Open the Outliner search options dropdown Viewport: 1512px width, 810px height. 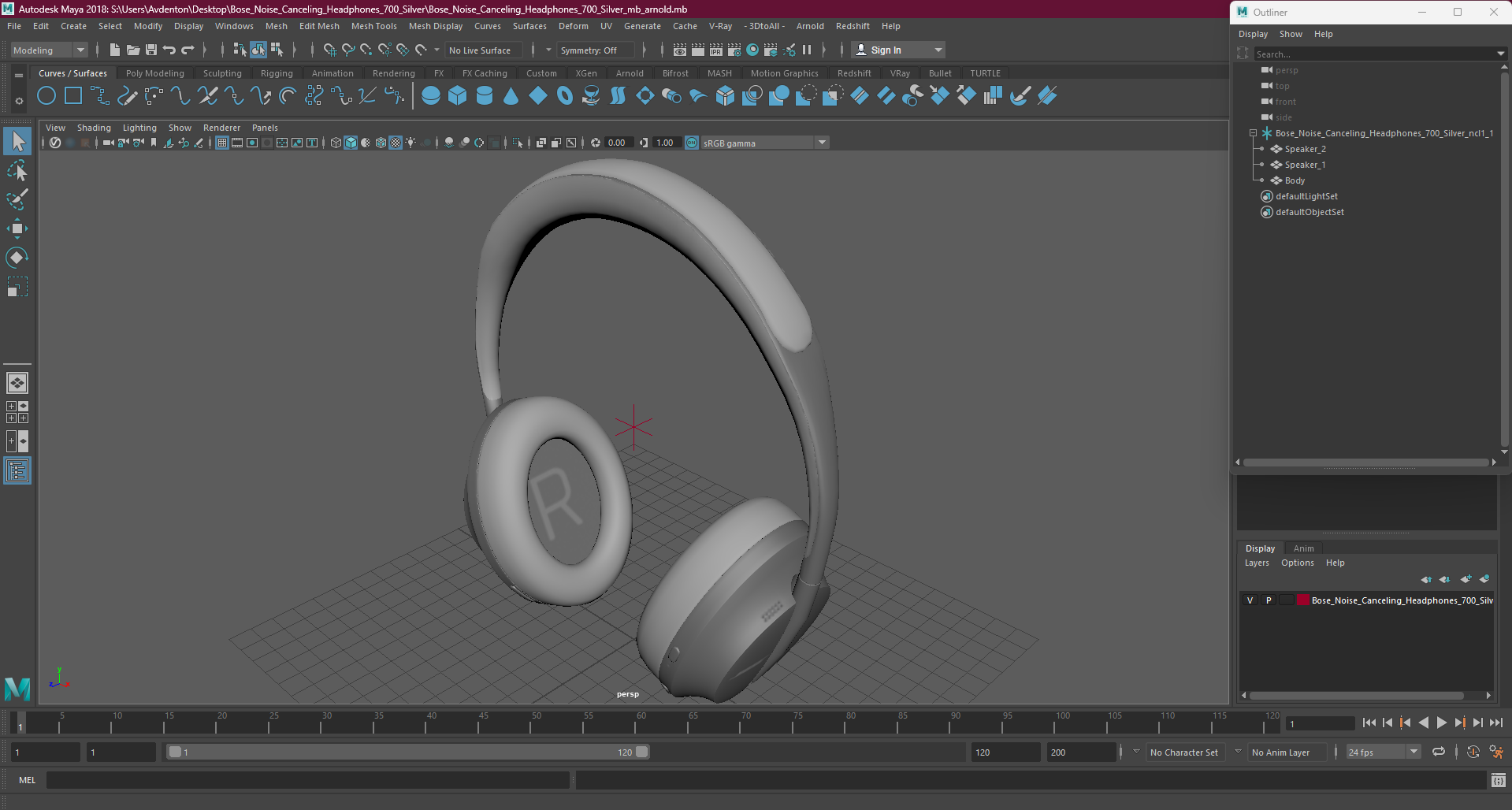1500,54
